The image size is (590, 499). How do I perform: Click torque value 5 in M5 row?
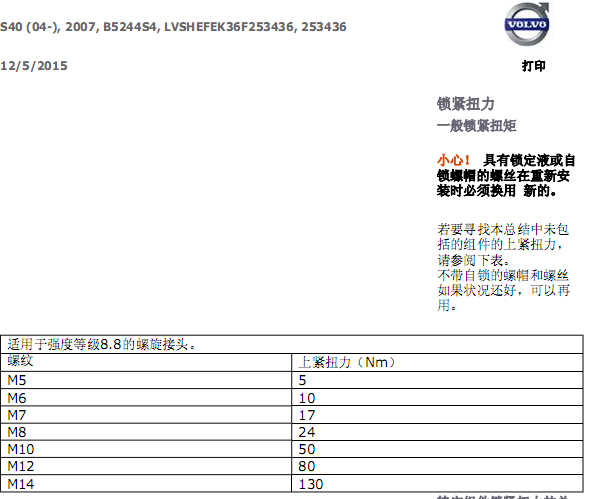pos(303,380)
